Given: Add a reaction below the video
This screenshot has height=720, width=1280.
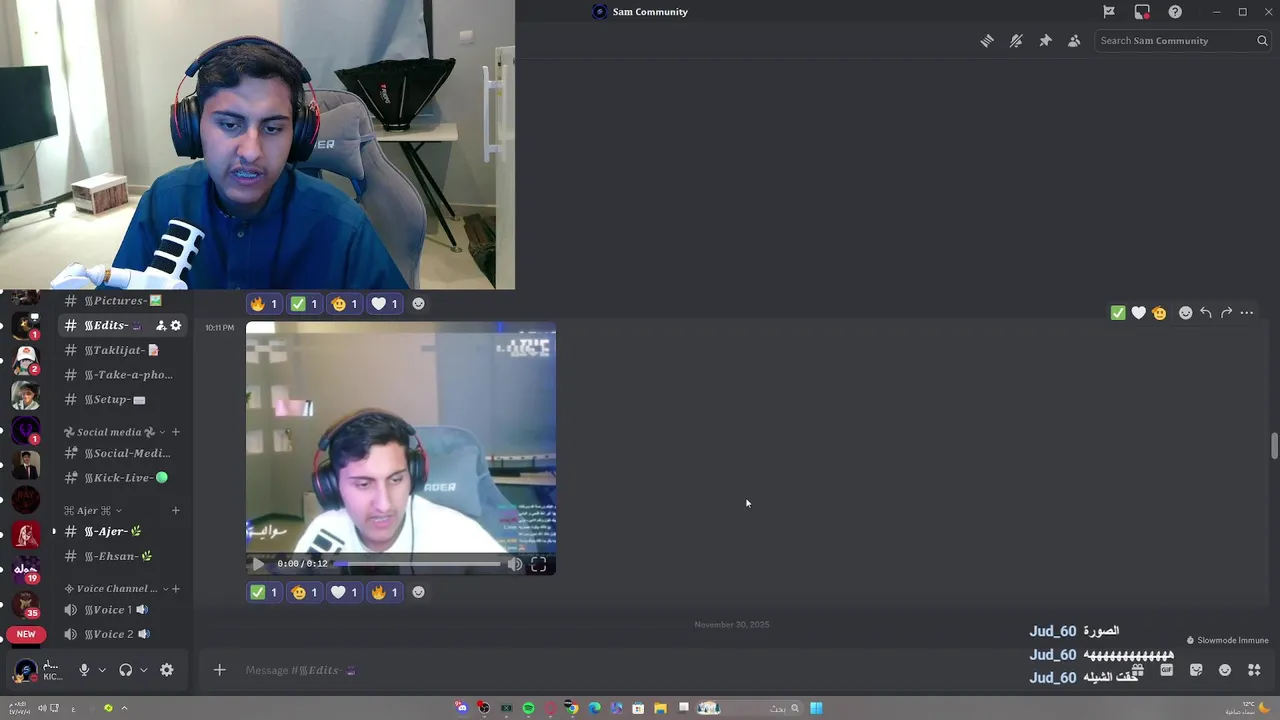Looking at the screenshot, I should tap(418, 592).
